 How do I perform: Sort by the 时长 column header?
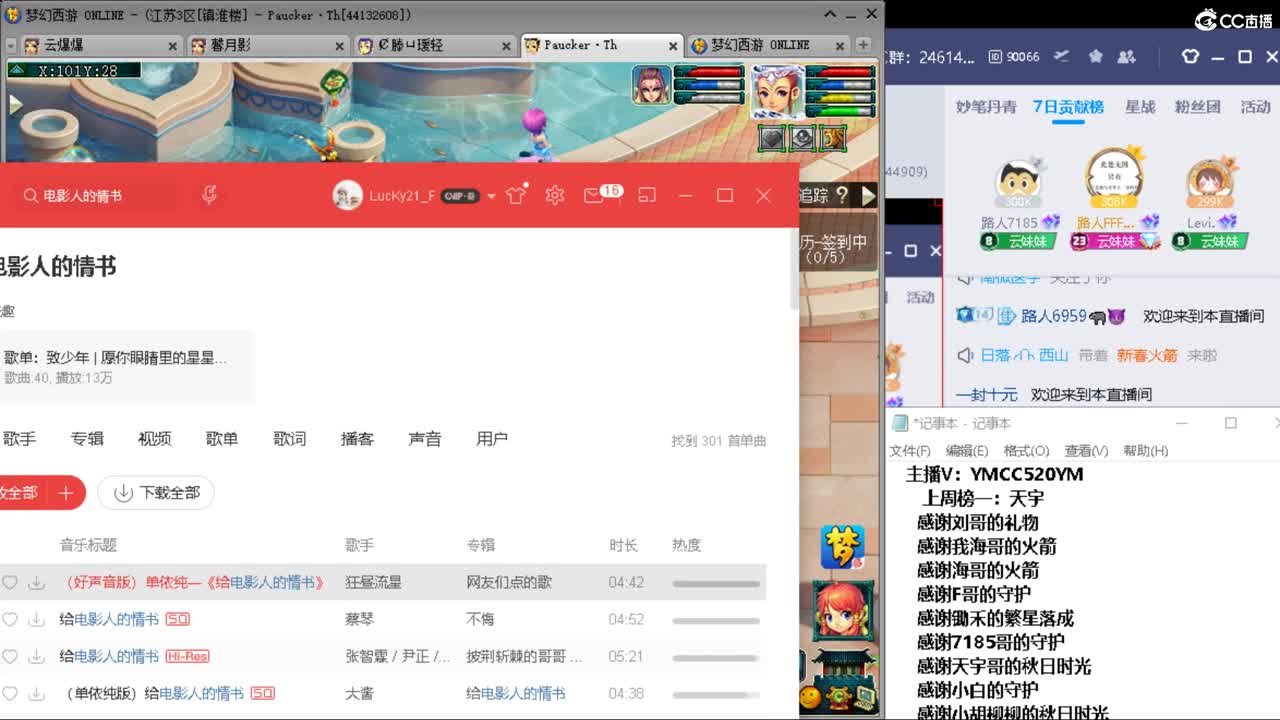tap(623, 545)
